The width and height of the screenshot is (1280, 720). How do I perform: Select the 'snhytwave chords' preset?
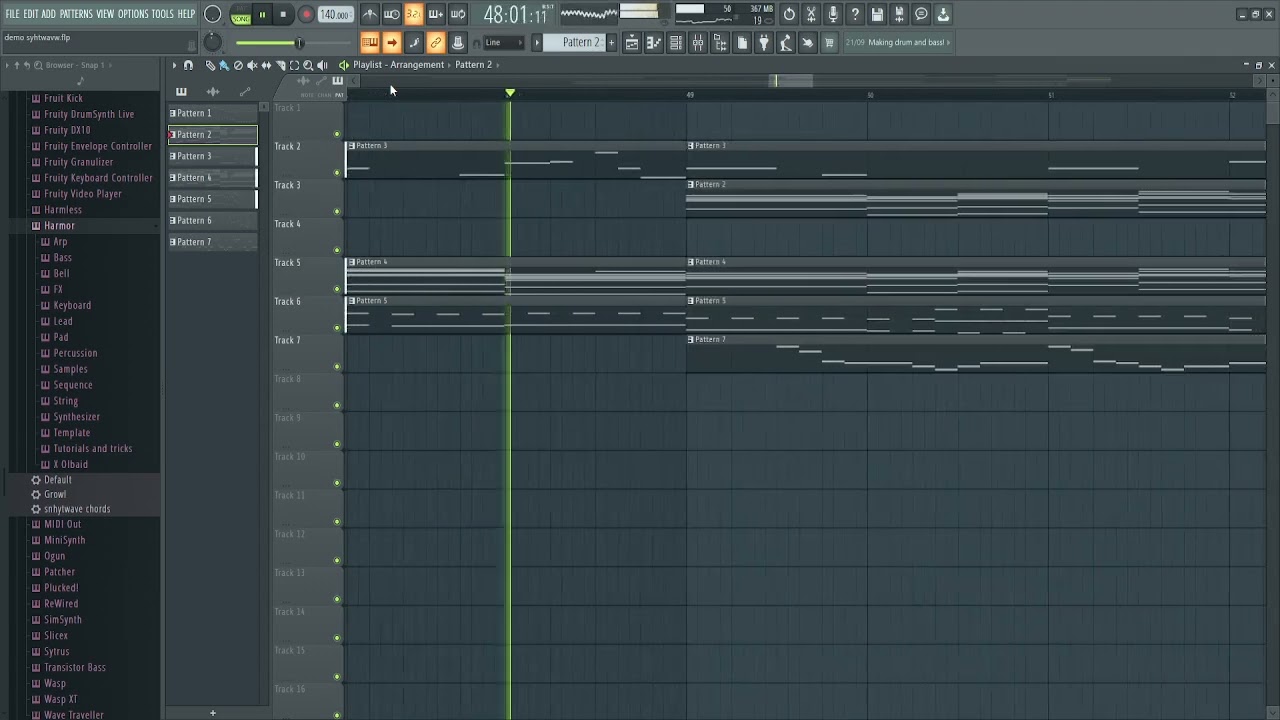point(76,509)
